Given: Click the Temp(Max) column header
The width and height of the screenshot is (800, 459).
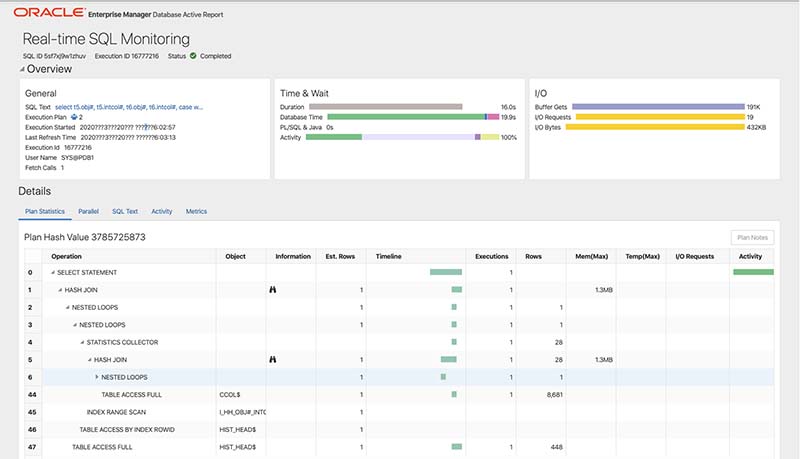Looking at the screenshot, I should (x=642, y=256).
